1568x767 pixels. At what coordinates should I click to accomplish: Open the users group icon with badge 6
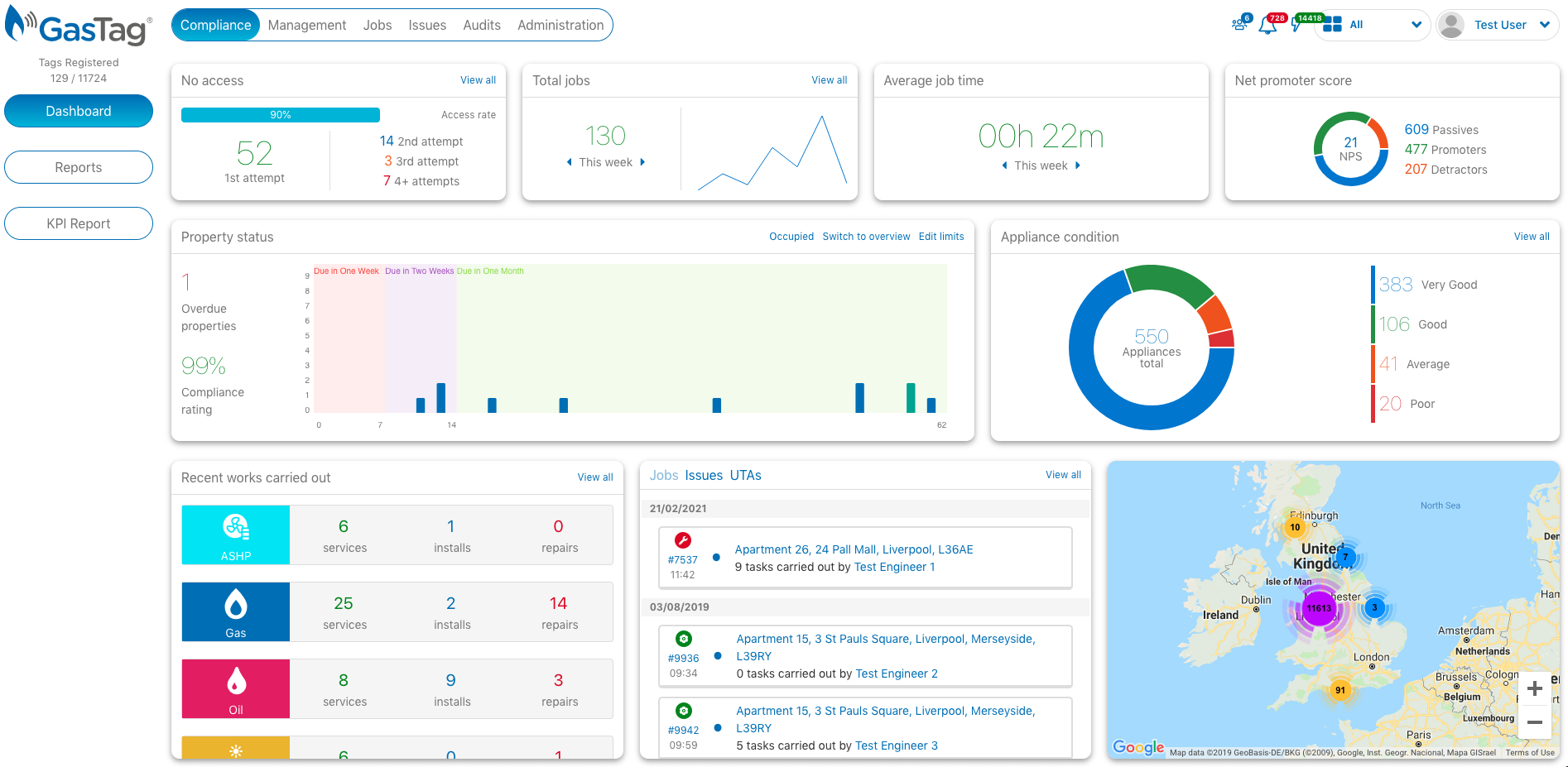[1239, 25]
